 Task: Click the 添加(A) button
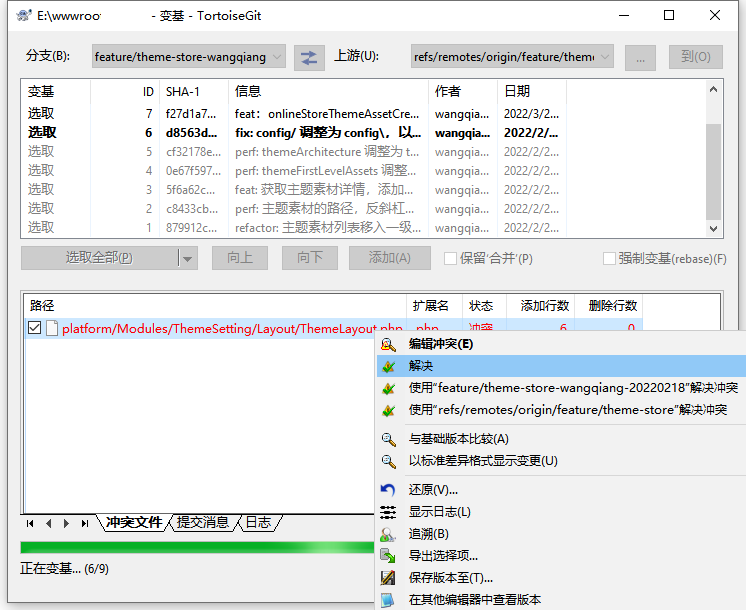click(x=390, y=258)
